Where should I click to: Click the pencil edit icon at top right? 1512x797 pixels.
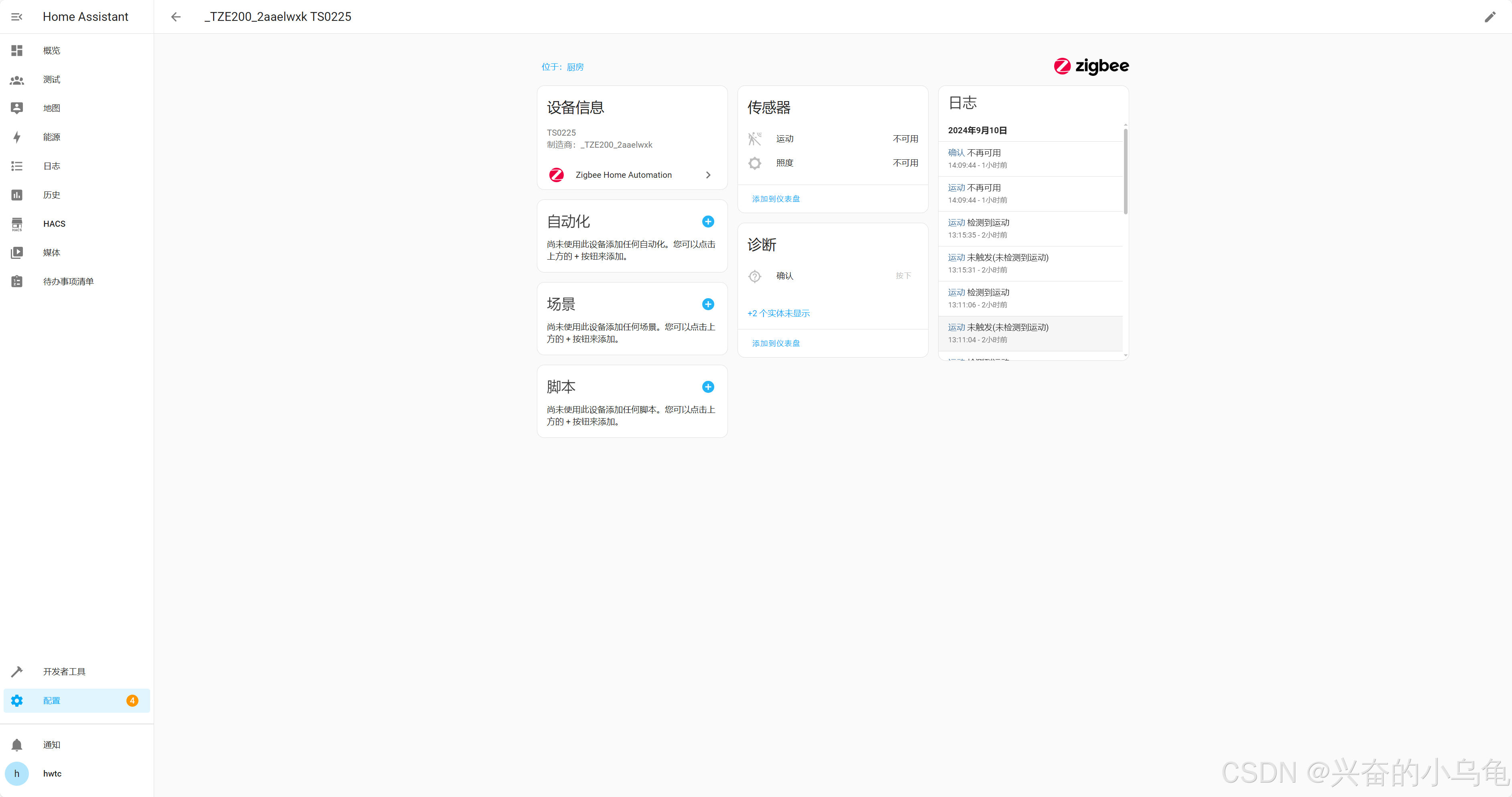(x=1490, y=17)
